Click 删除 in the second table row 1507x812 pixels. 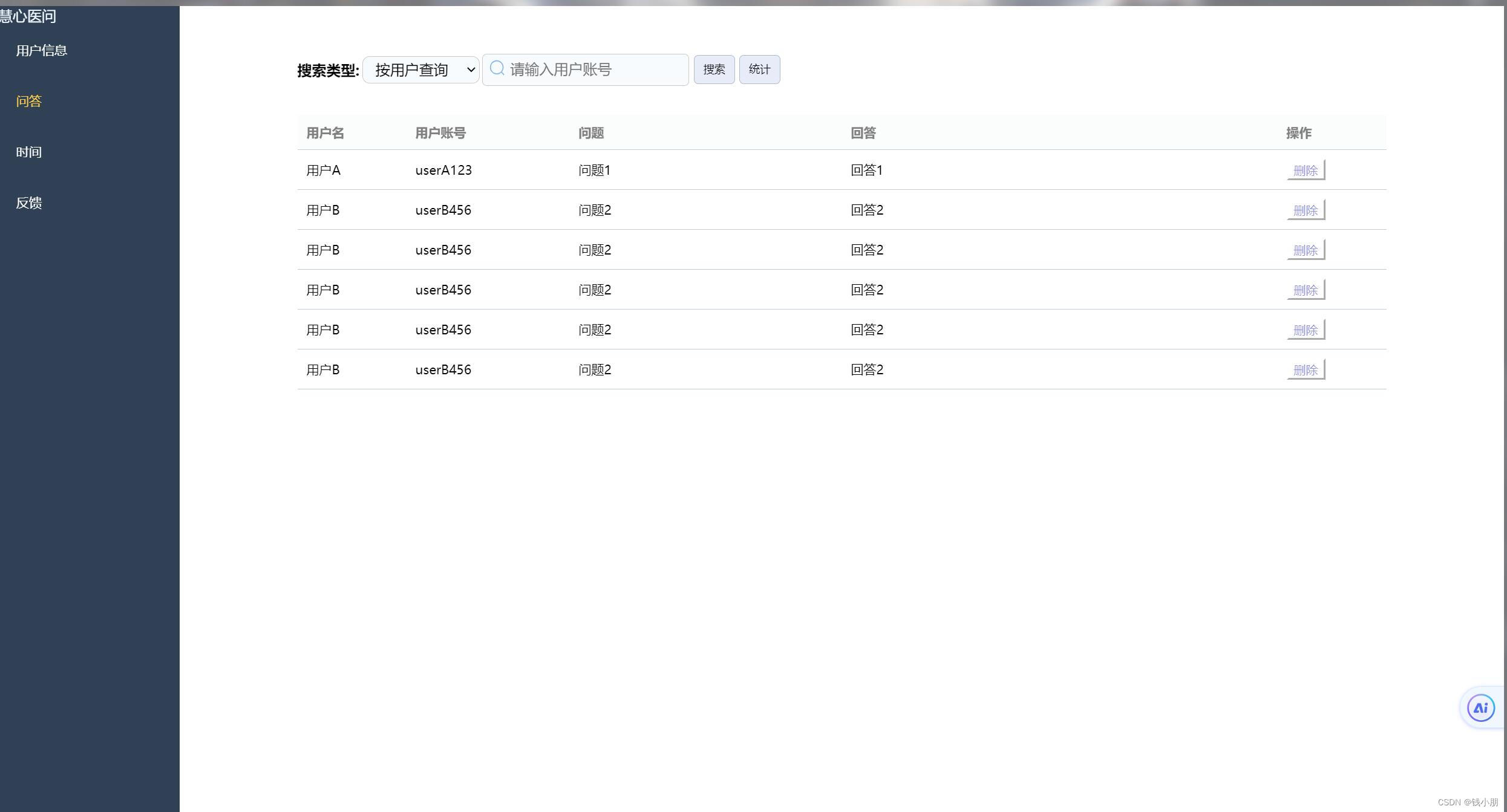coord(1305,210)
